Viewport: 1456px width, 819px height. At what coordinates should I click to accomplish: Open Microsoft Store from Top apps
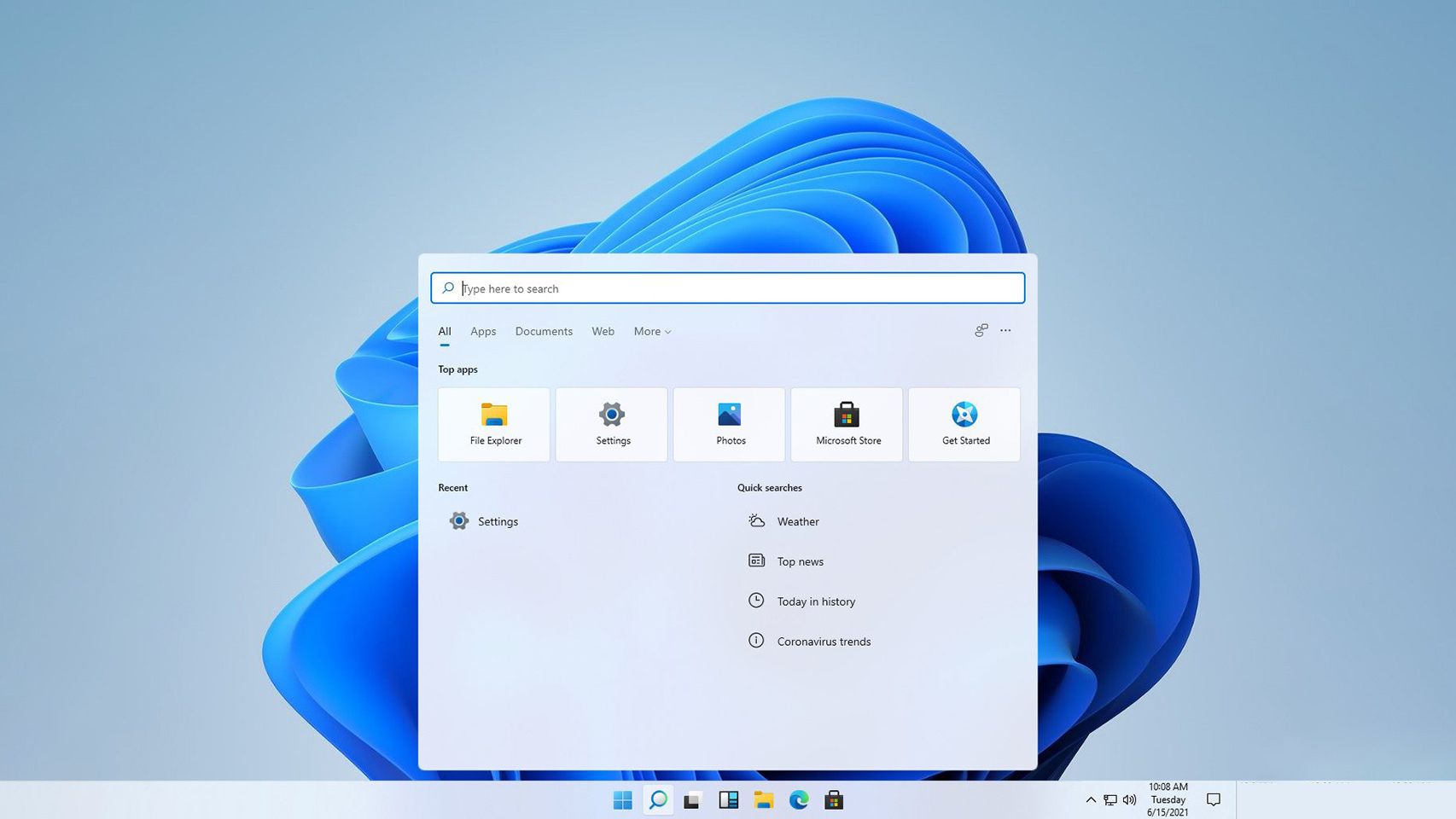[847, 424]
